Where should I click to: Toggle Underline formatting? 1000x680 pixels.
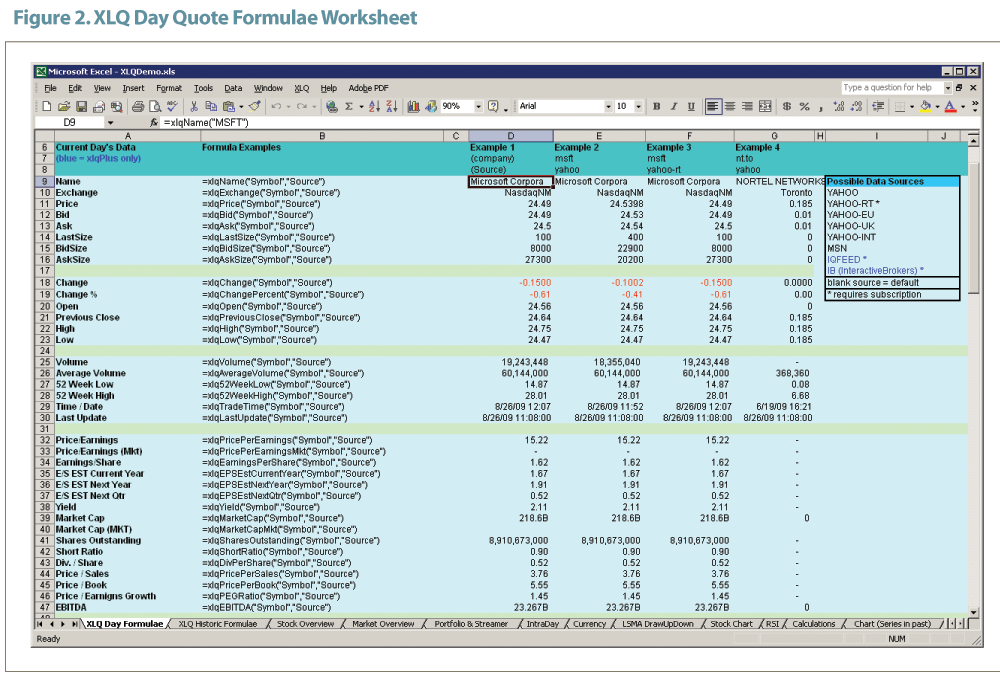click(x=691, y=107)
